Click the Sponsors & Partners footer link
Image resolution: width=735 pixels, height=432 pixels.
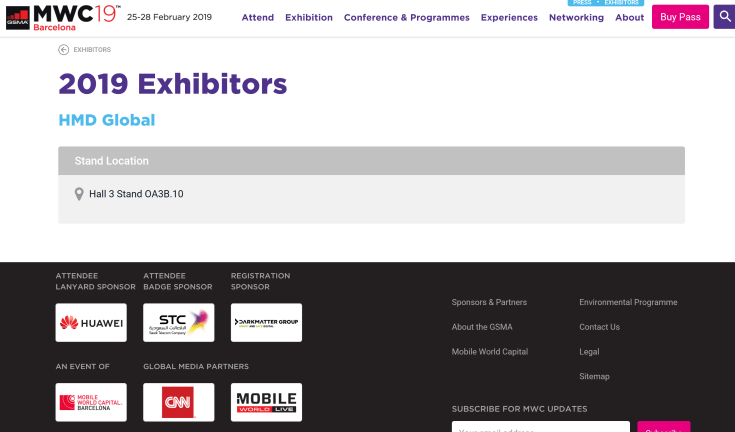click(489, 302)
